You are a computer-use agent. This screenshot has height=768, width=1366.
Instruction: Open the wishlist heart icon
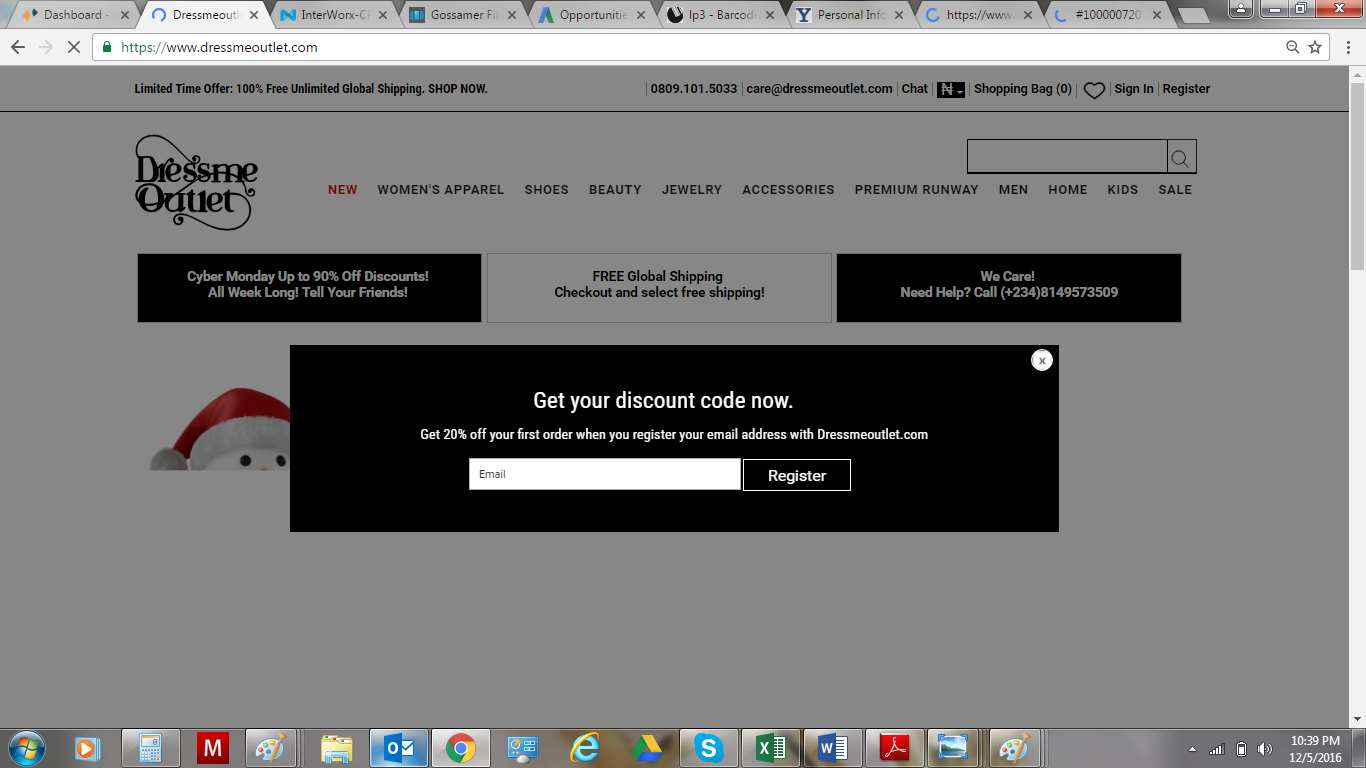[x=1093, y=89]
